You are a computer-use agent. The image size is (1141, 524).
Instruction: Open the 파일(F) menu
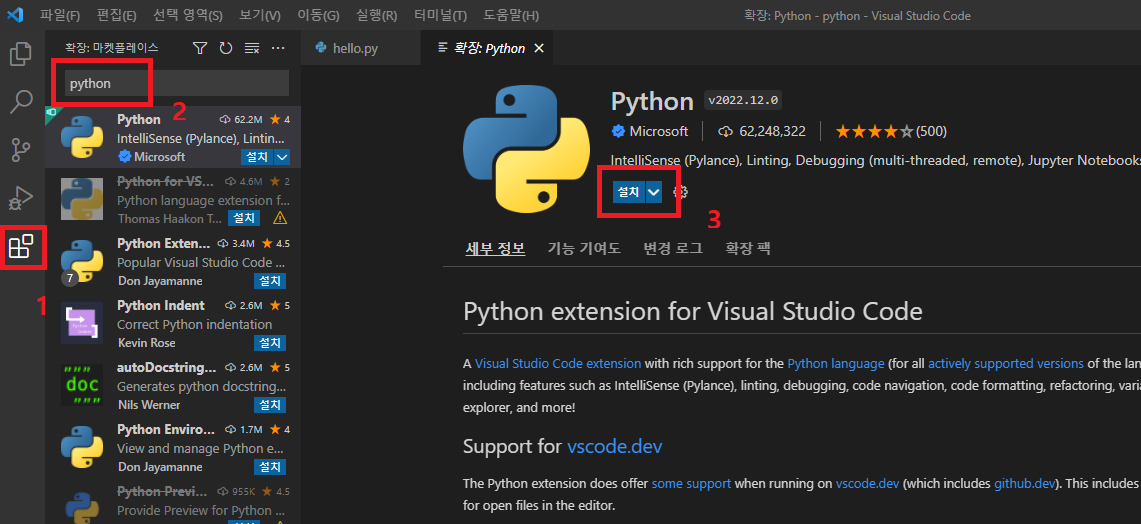coord(60,15)
